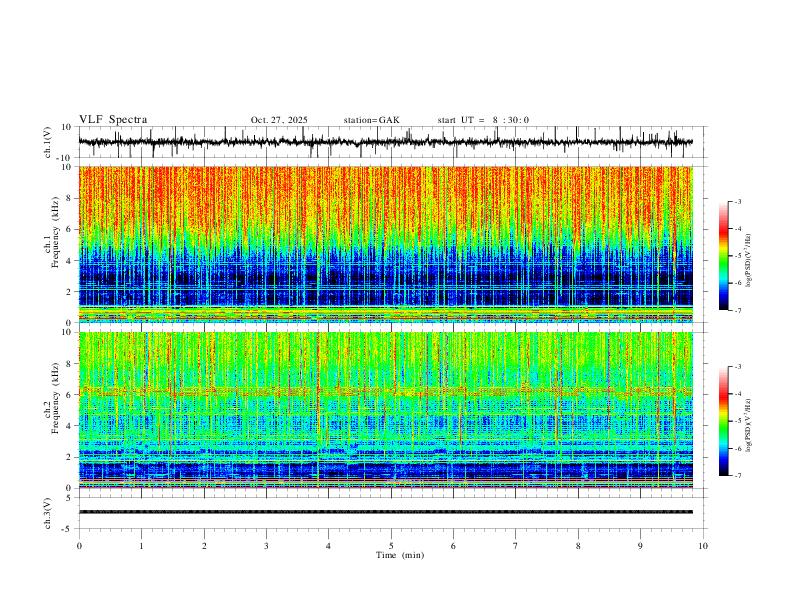The width and height of the screenshot is (792, 612).
Task: Click the ch.2 colorbar log(PSD) label
Action: (748, 426)
